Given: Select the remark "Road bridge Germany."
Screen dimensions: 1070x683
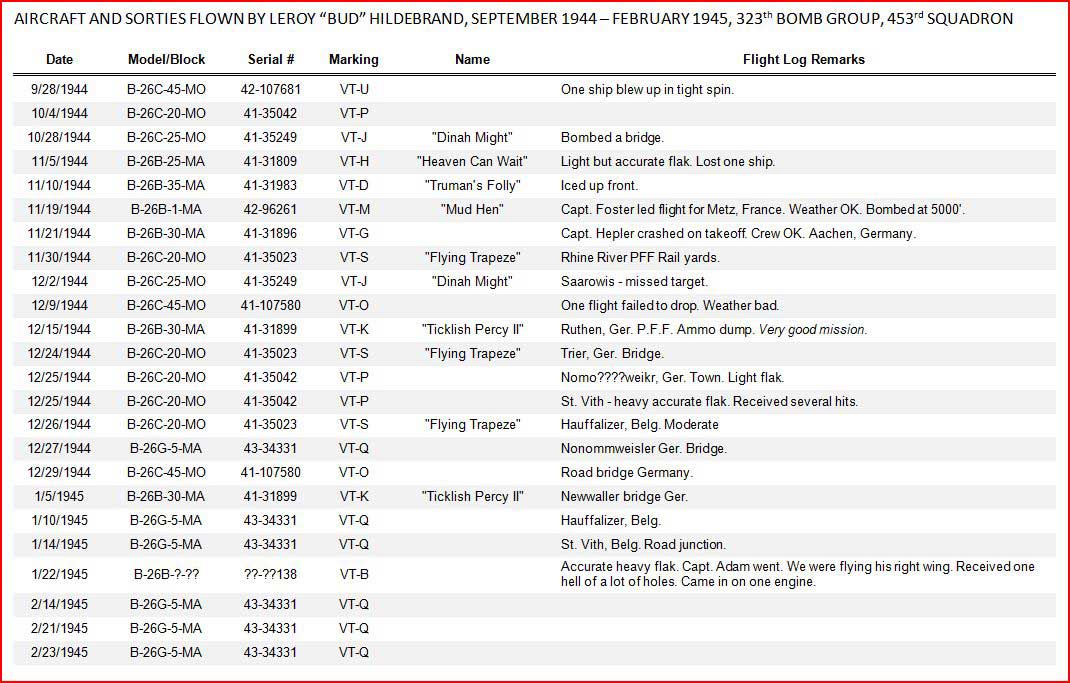Looking at the screenshot, I should point(626,472).
